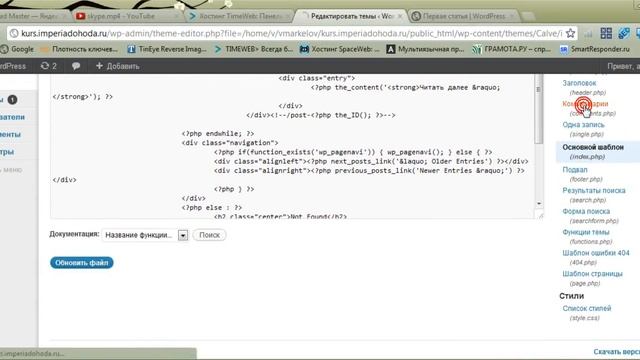Click the grid extension icon in toolbar
Image resolution: width=640 pixels, height=360 pixels.
(606, 33)
